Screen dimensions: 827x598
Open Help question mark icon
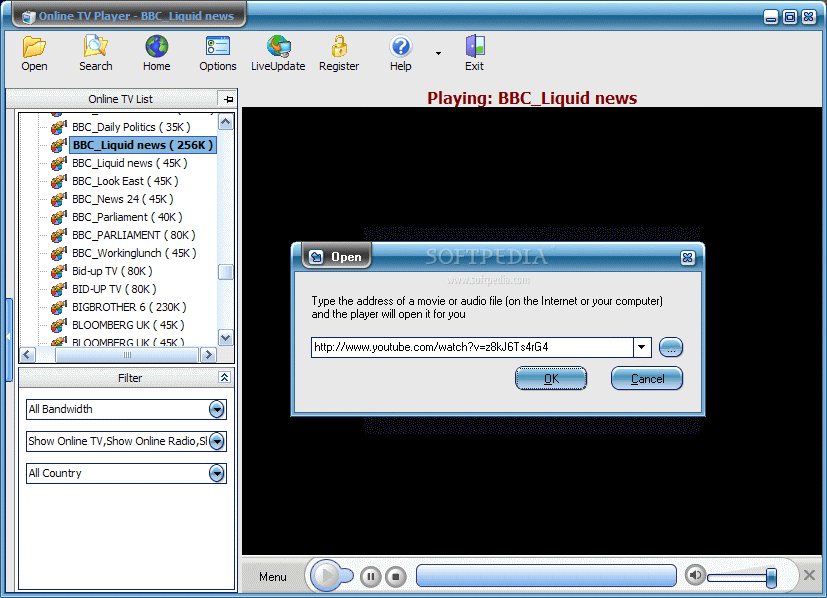point(401,53)
